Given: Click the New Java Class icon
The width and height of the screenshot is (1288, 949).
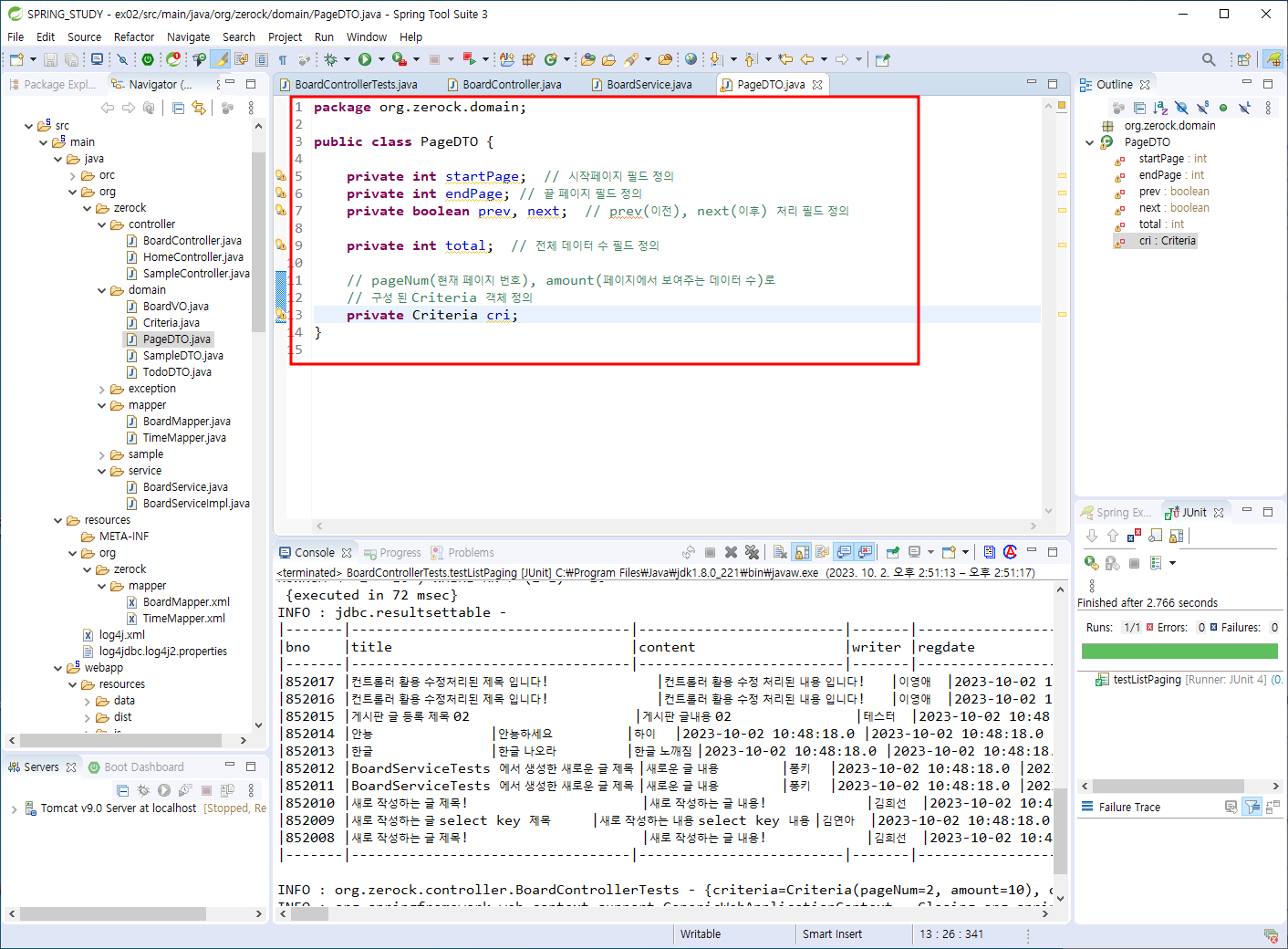Looking at the screenshot, I should tap(551, 59).
